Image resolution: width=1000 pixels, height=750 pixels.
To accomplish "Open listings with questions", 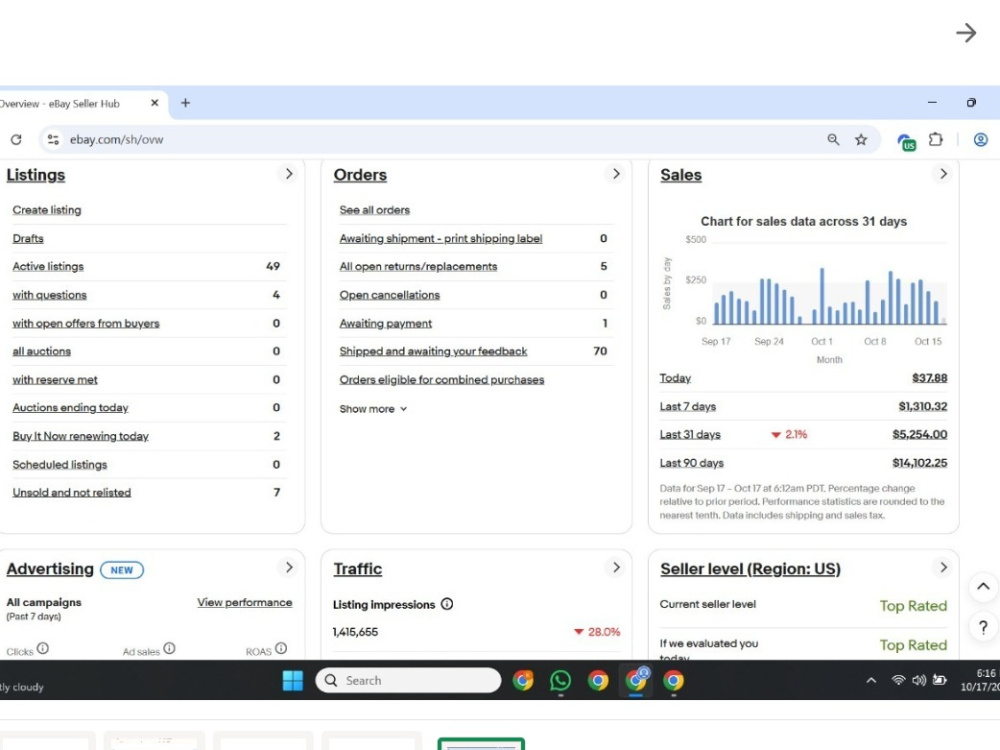I will click(49, 295).
